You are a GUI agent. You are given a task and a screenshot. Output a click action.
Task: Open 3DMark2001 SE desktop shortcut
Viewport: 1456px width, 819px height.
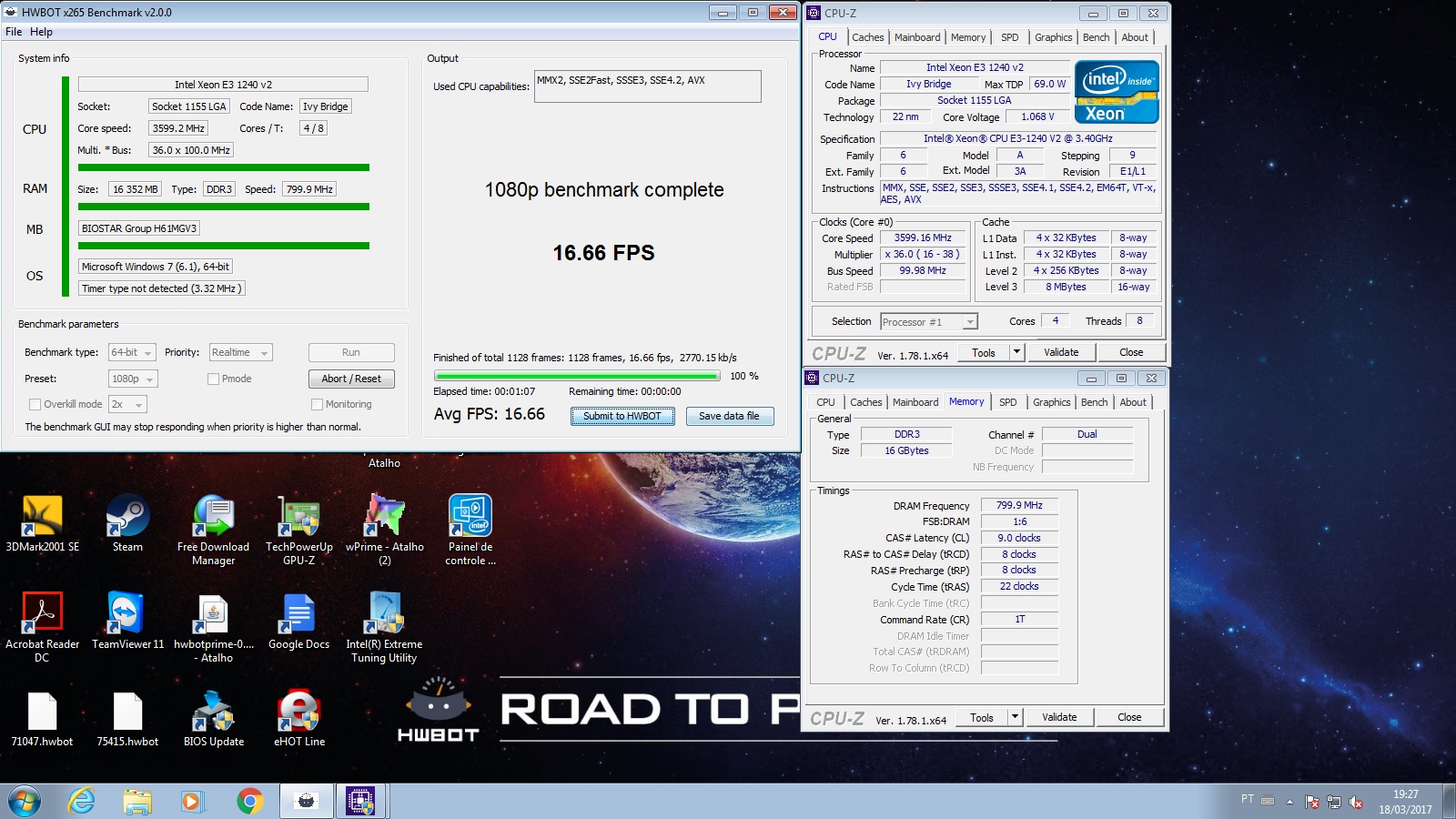(42, 523)
